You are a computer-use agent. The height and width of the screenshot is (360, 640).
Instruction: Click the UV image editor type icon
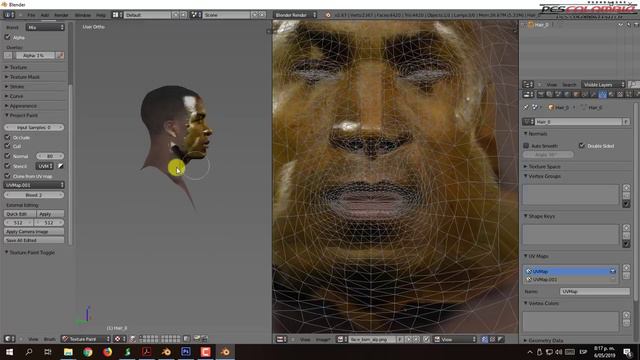coord(281,339)
